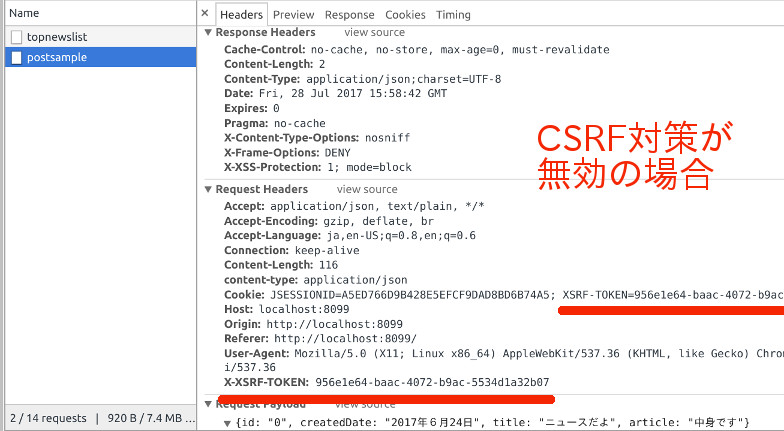Click the topnewslist file icon

click(x=16, y=37)
